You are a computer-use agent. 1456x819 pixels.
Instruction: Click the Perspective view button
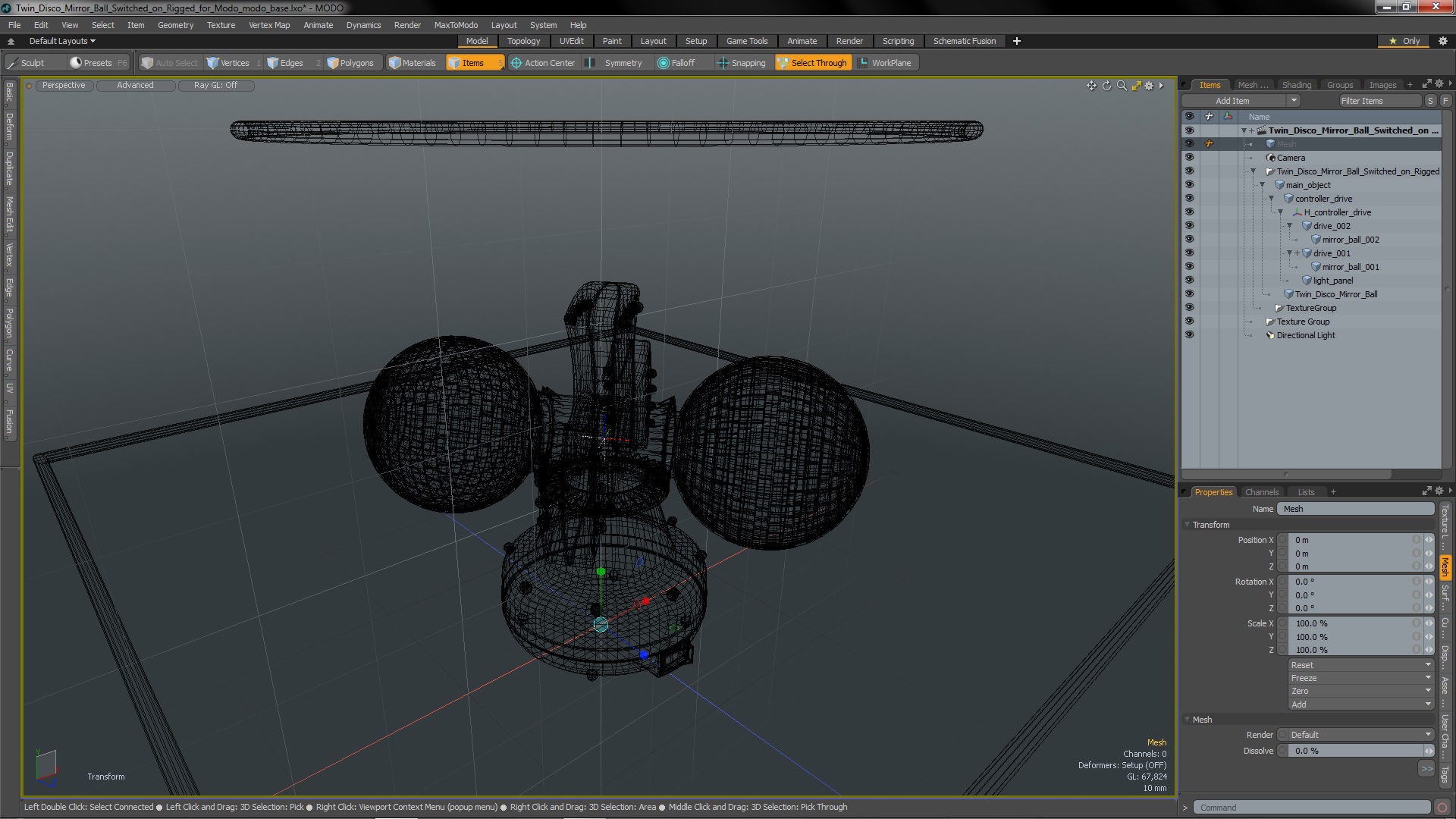point(64,86)
